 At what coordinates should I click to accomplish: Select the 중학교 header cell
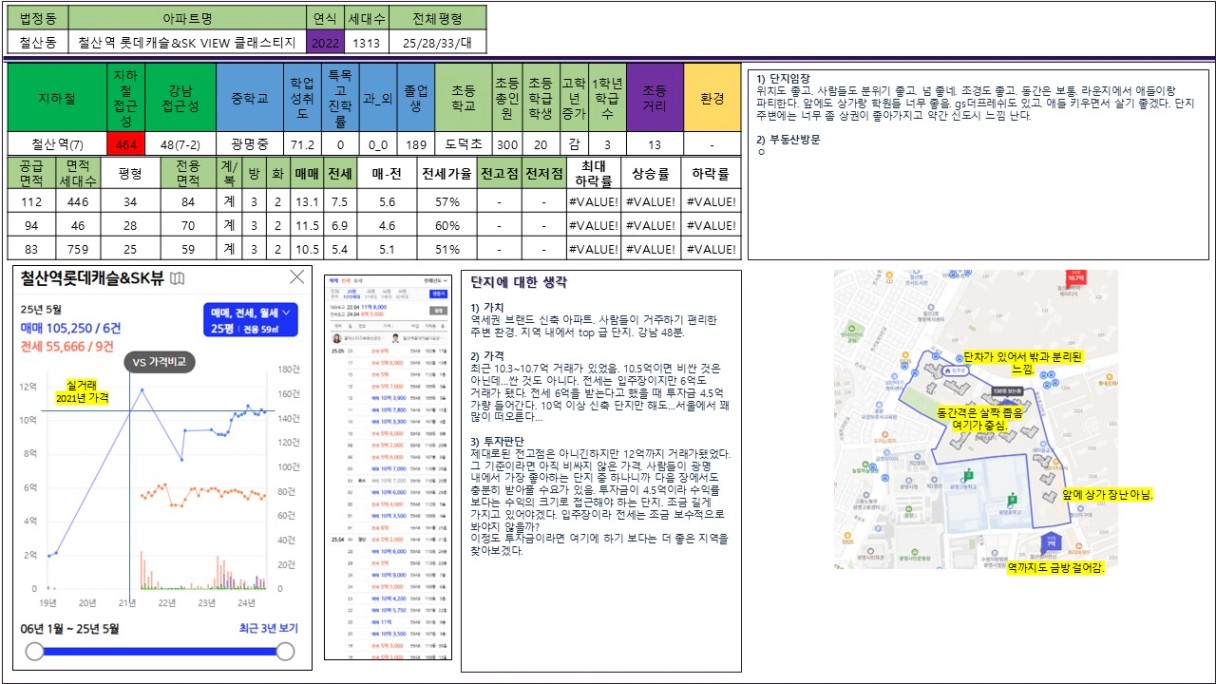250,98
